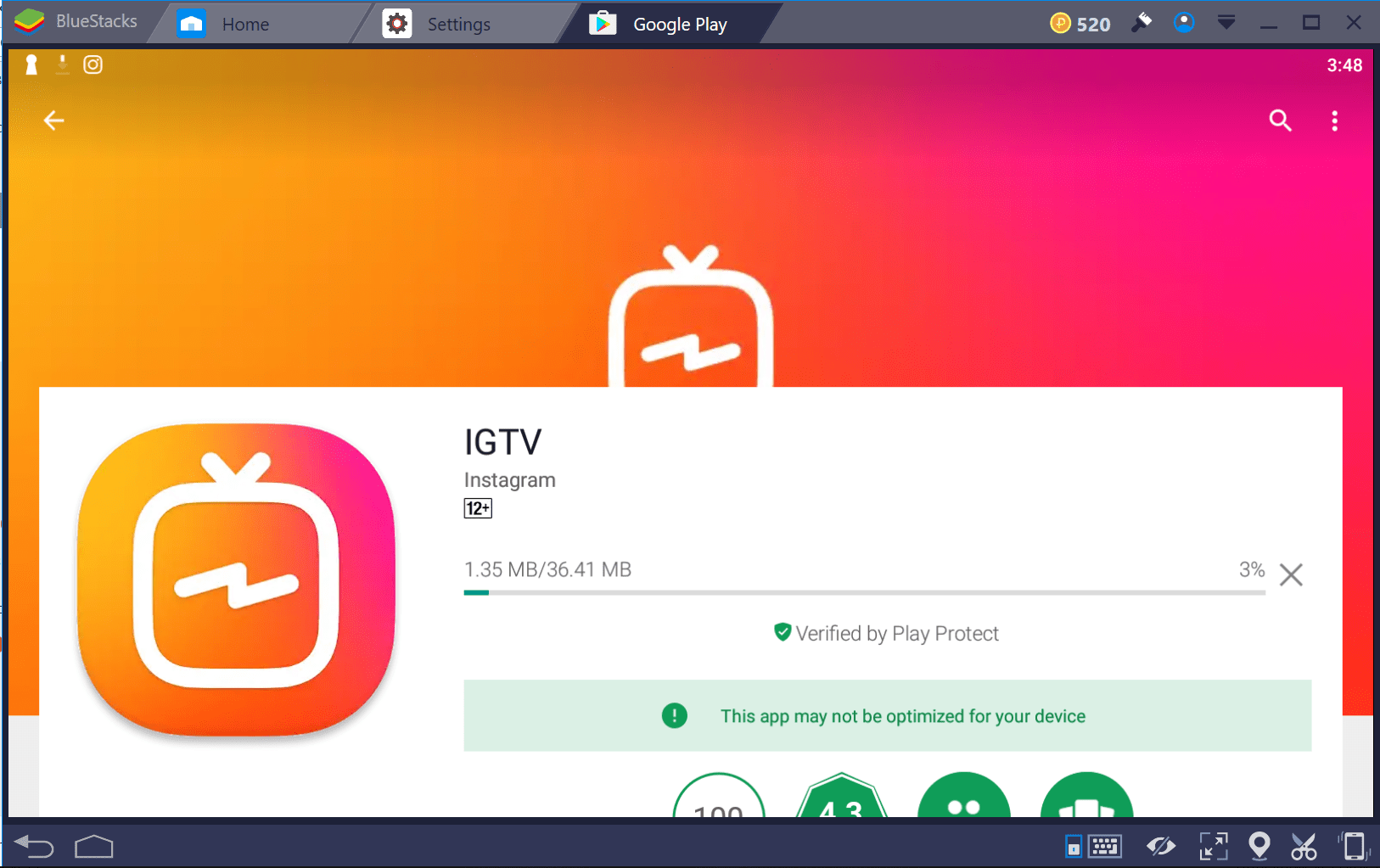
Task: Click the IGTV app title text
Action: tap(502, 442)
